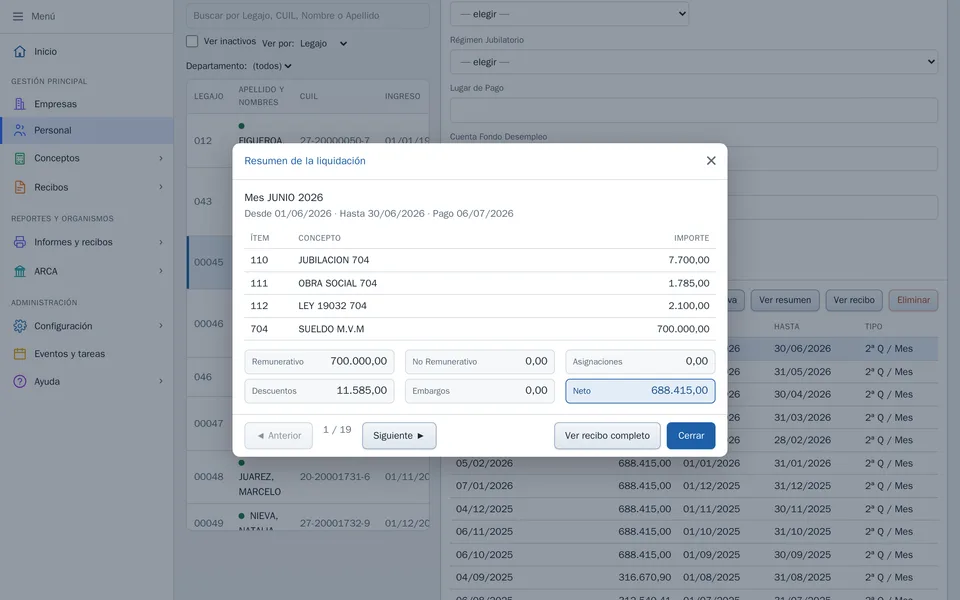The image size is (960, 600).
Task: Expand the Recibos submenu chevron
Action: coord(161,187)
